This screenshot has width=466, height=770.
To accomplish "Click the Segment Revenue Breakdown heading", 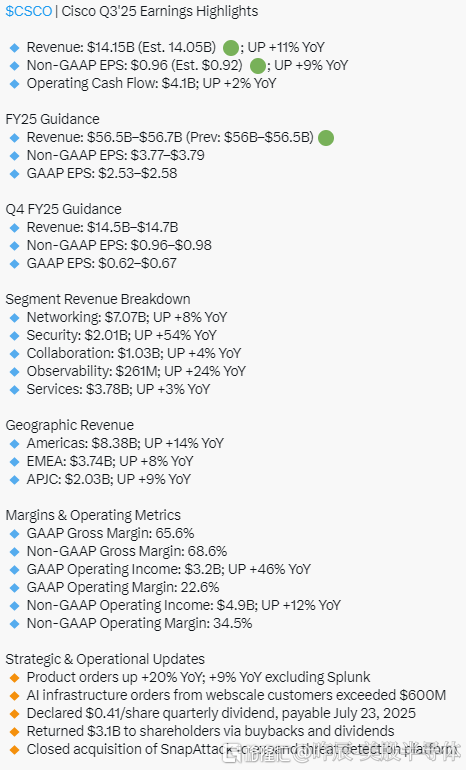I will [98, 300].
